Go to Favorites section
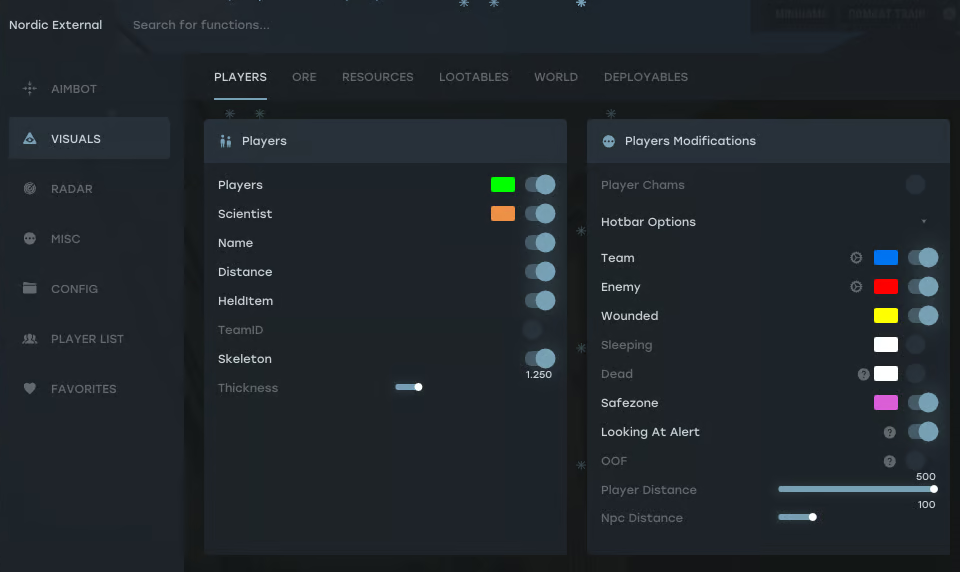Image resolution: width=960 pixels, height=572 pixels. pos(89,389)
